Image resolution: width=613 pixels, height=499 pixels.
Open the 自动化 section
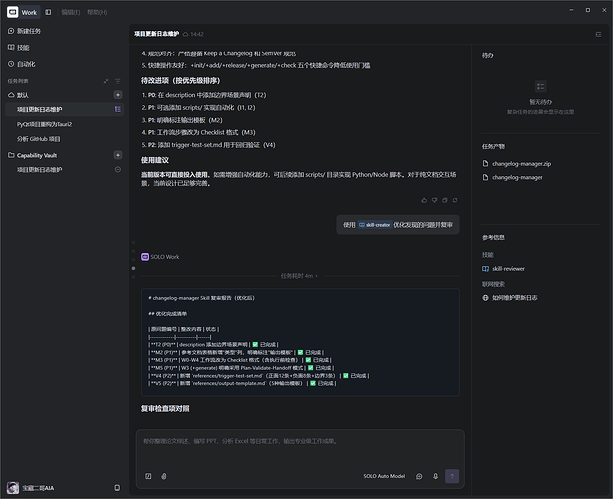[x=22, y=64]
